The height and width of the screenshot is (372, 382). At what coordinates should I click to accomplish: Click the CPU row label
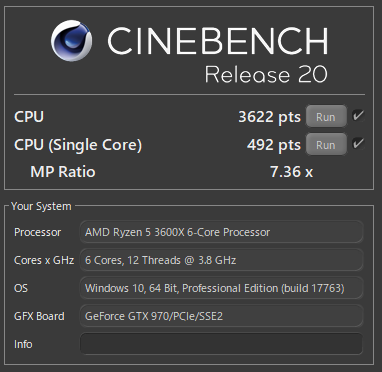click(29, 117)
